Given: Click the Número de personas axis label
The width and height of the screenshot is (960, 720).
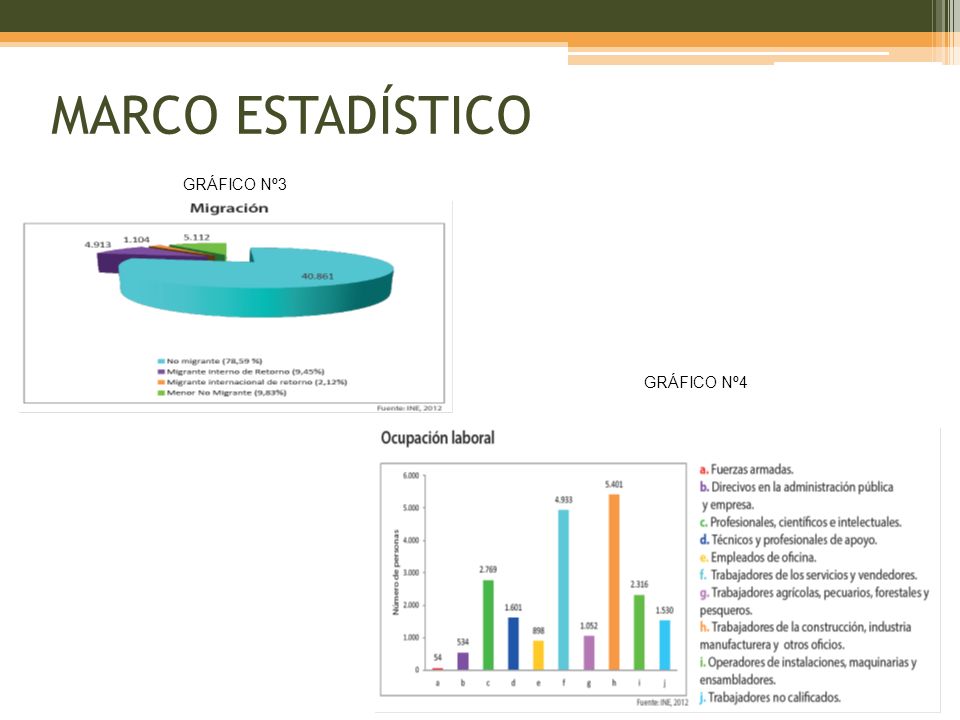Looking at the screenshot, I should (x=396, y=572).
